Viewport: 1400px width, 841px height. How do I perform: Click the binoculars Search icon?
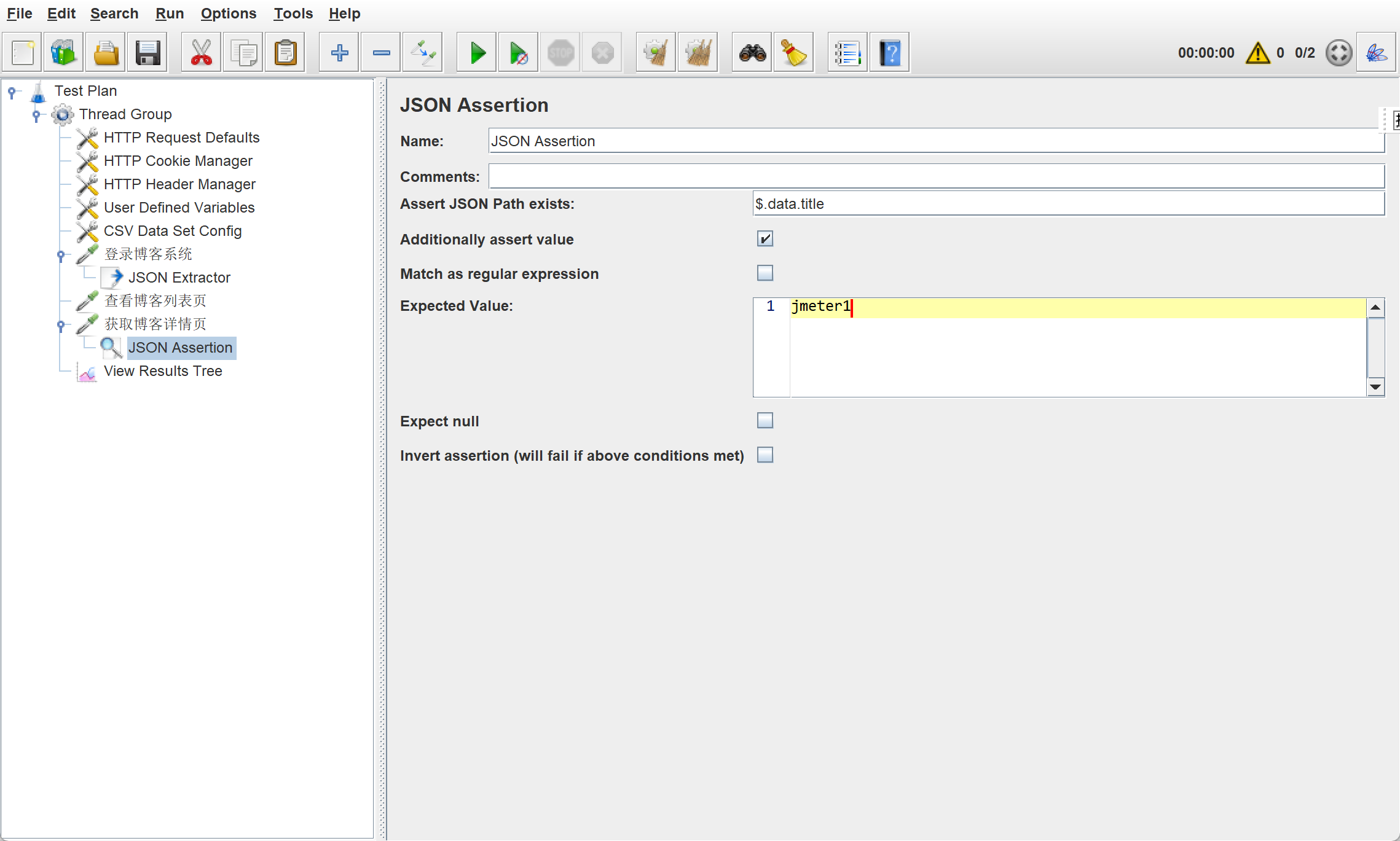point(752,53)
